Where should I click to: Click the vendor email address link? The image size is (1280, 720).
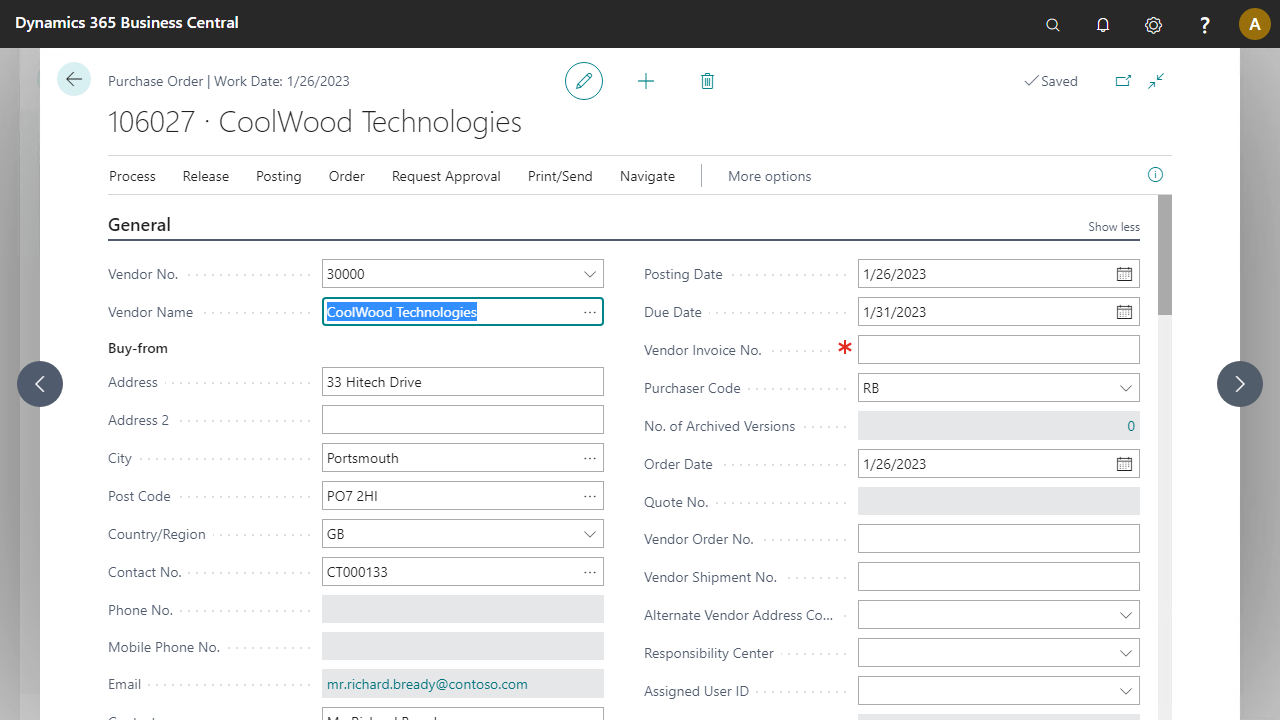(x=427, y=684)
